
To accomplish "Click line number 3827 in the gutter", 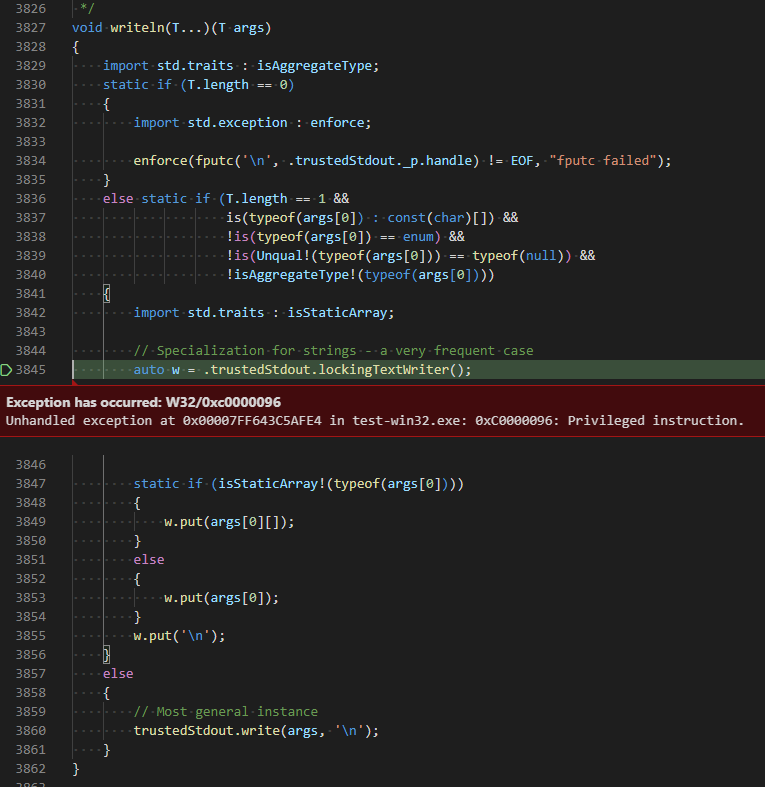I will click(31, 28).
